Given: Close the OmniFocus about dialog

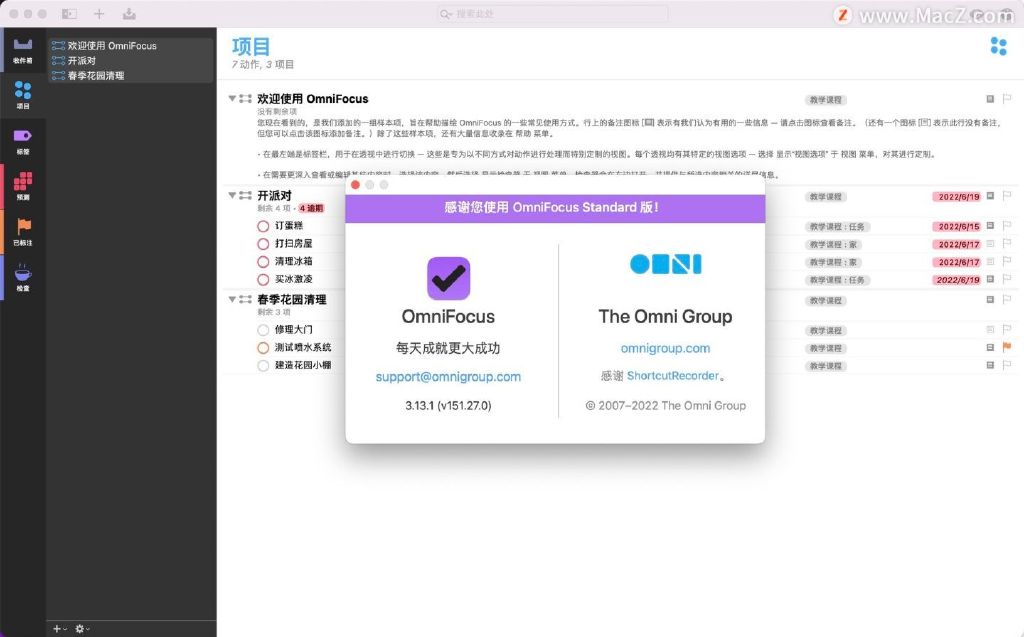Looking at the screenshot, I should pos(355,185).
